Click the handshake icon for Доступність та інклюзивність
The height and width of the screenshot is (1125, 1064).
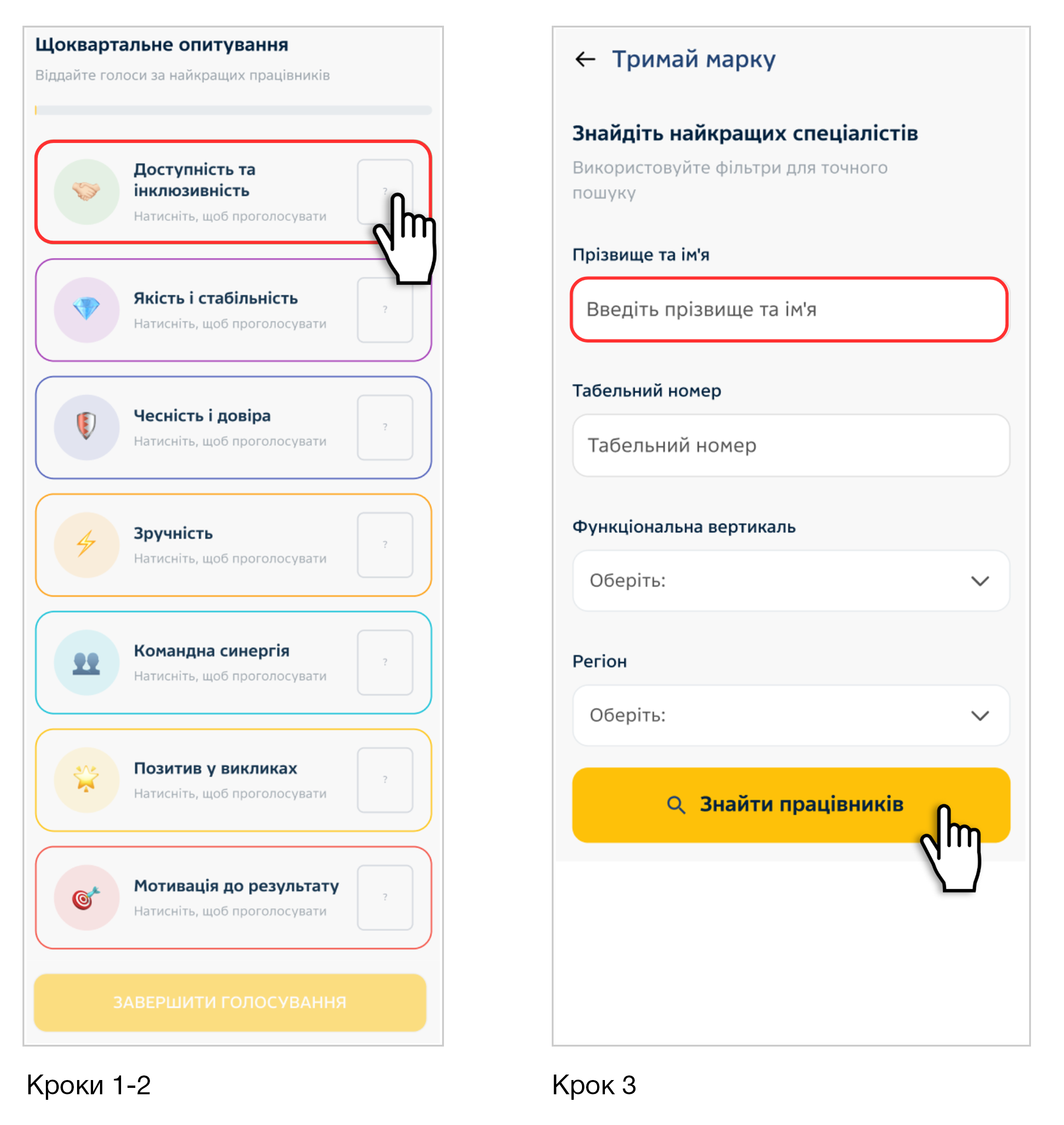click(x=86, y=192)
